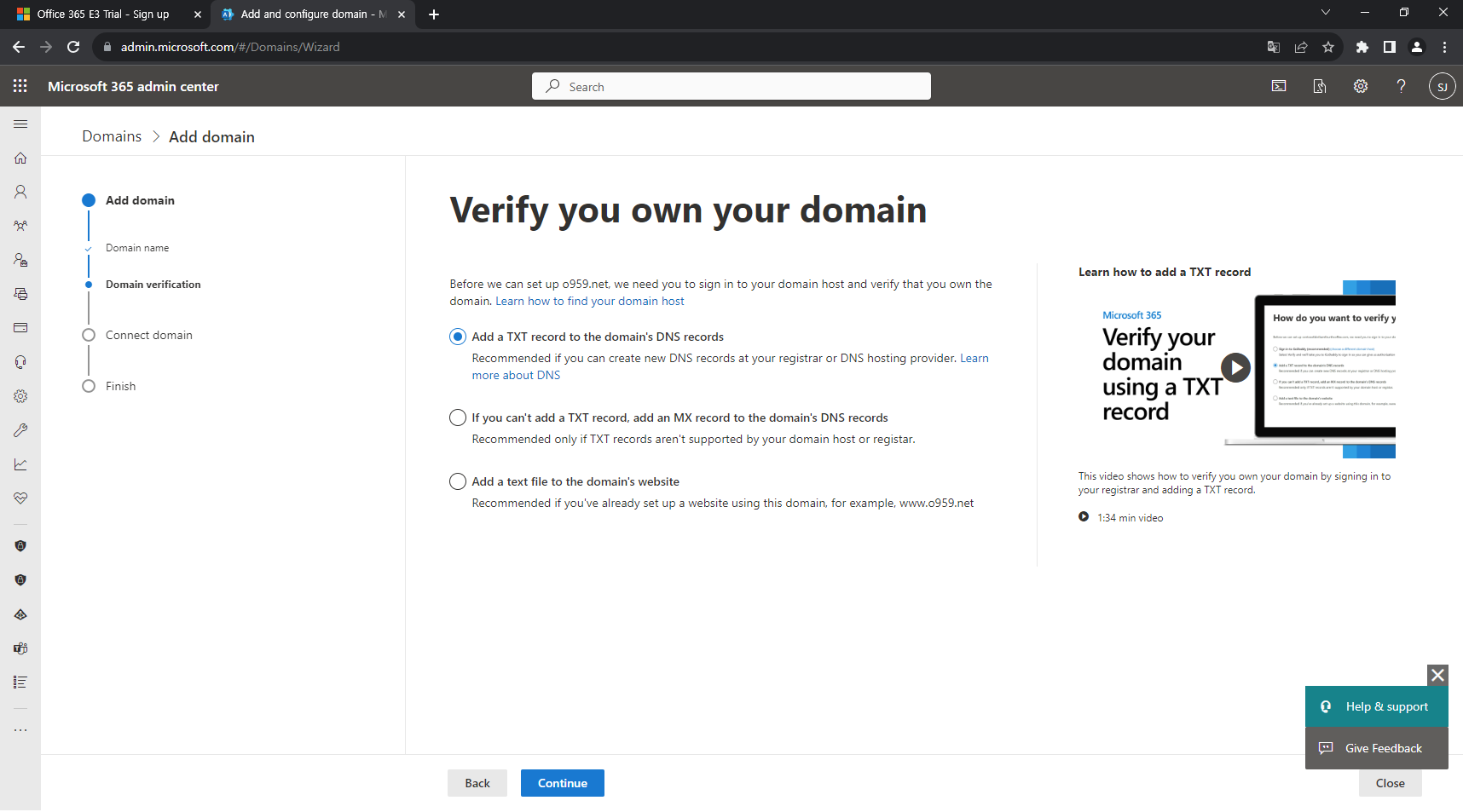
Task: Open the What's new document icon in header
Action: click(1320, 86)
